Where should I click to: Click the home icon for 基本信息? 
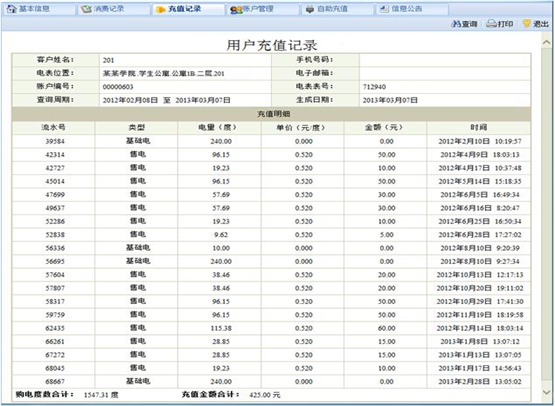point(12,9)
